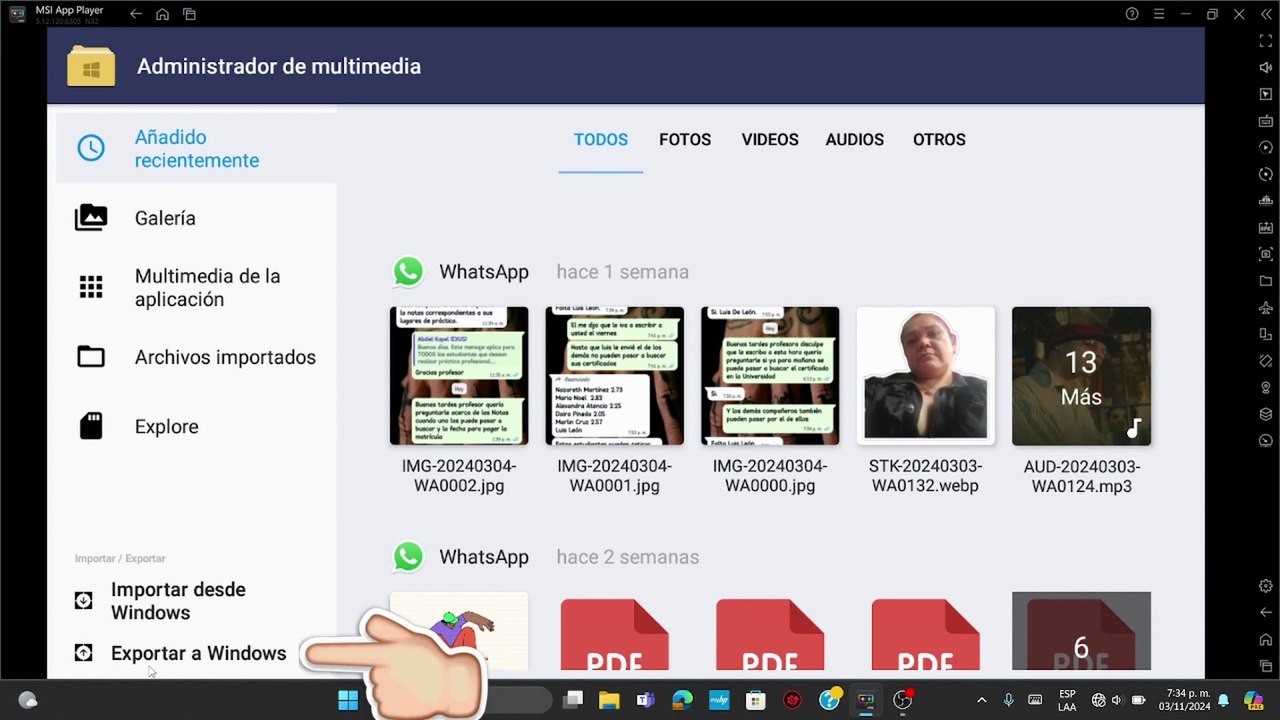
Task: Open Microsoft Store from the taskbar
Action: coord(756,700)
